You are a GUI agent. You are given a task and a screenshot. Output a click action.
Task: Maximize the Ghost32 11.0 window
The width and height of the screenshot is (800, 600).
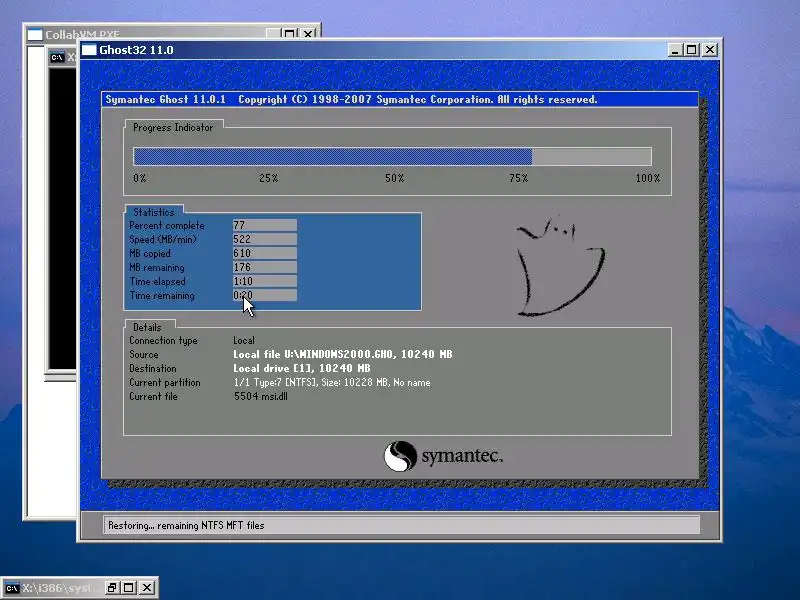tap(692, 49)
